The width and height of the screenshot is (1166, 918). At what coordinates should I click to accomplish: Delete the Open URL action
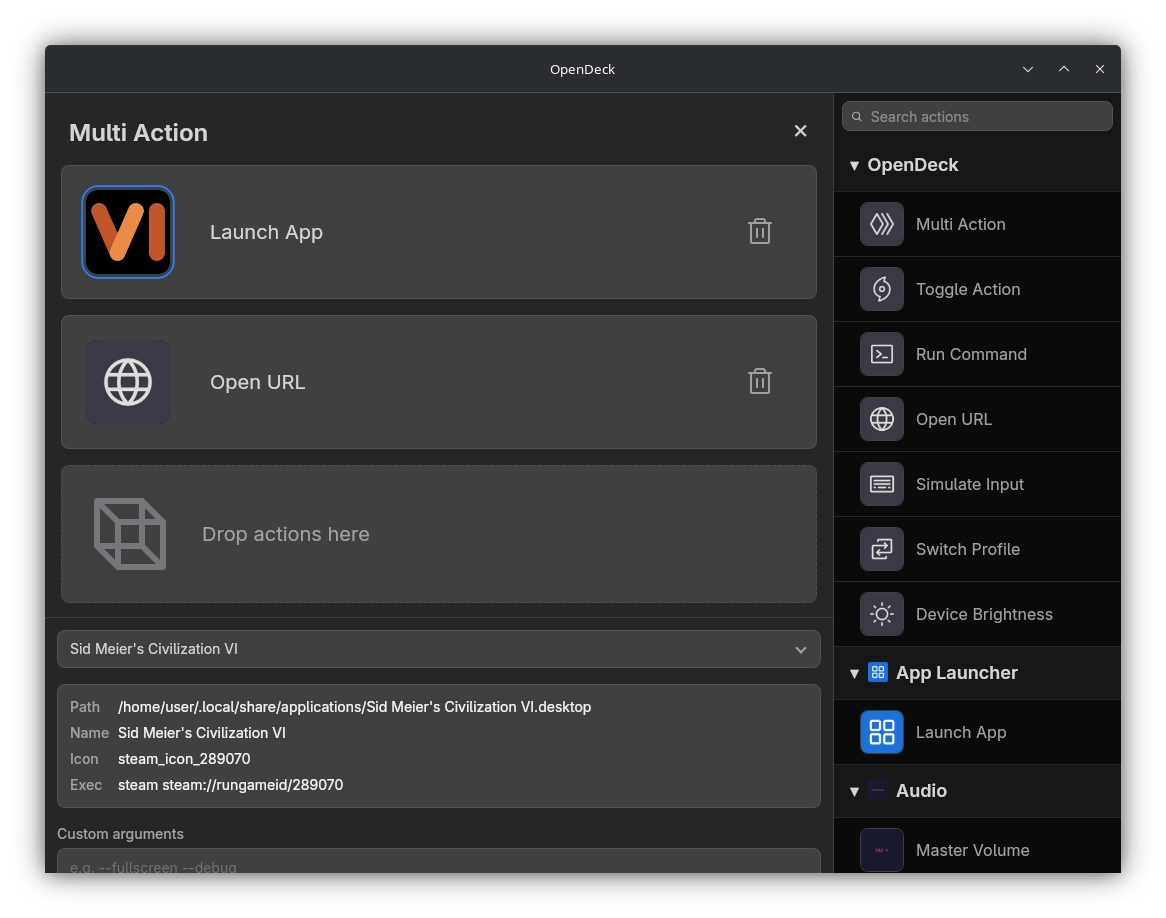[759, 382]
